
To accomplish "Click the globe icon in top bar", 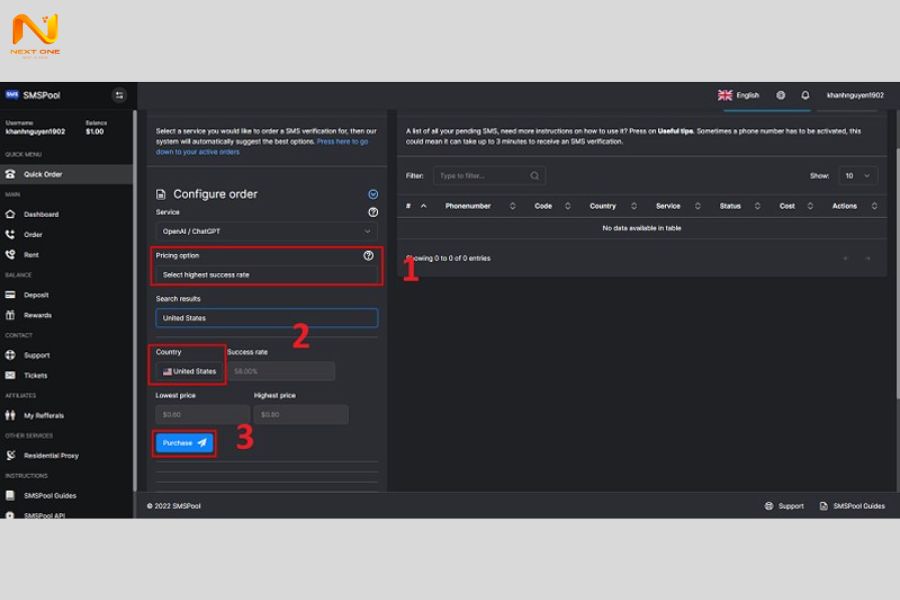I will tap(780, 95).
